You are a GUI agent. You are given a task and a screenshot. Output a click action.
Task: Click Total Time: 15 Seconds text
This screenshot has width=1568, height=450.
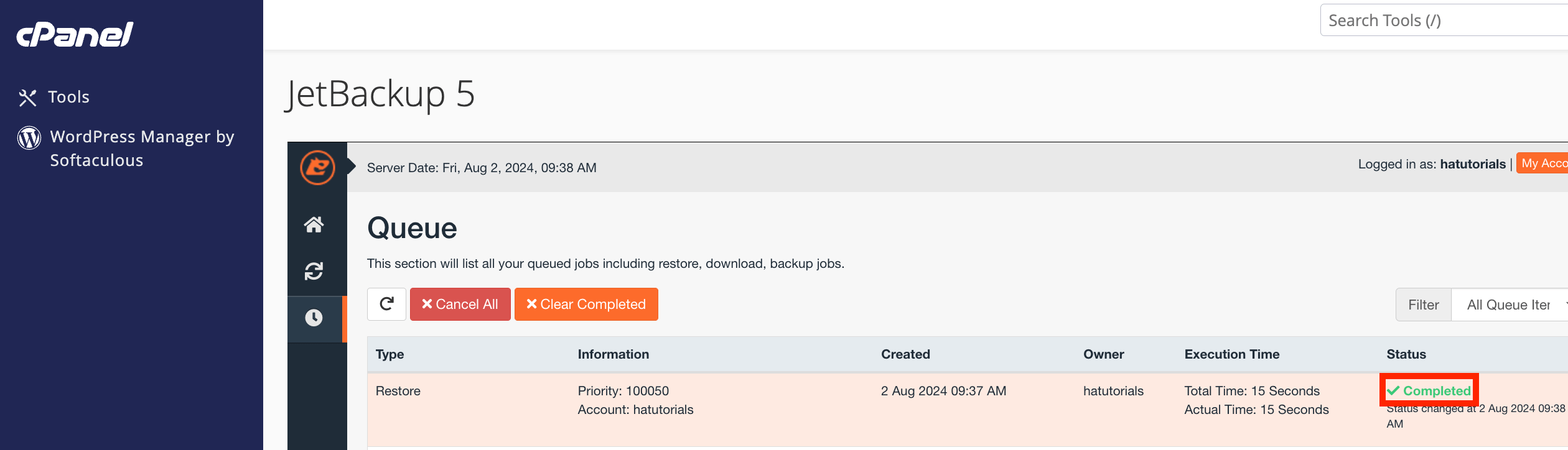1252,391
